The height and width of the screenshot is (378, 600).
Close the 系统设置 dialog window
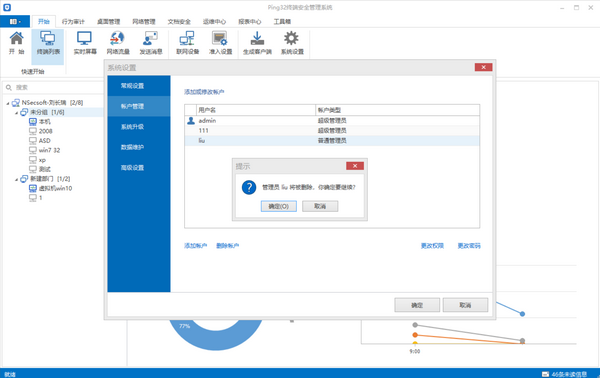tap(483, 67)
